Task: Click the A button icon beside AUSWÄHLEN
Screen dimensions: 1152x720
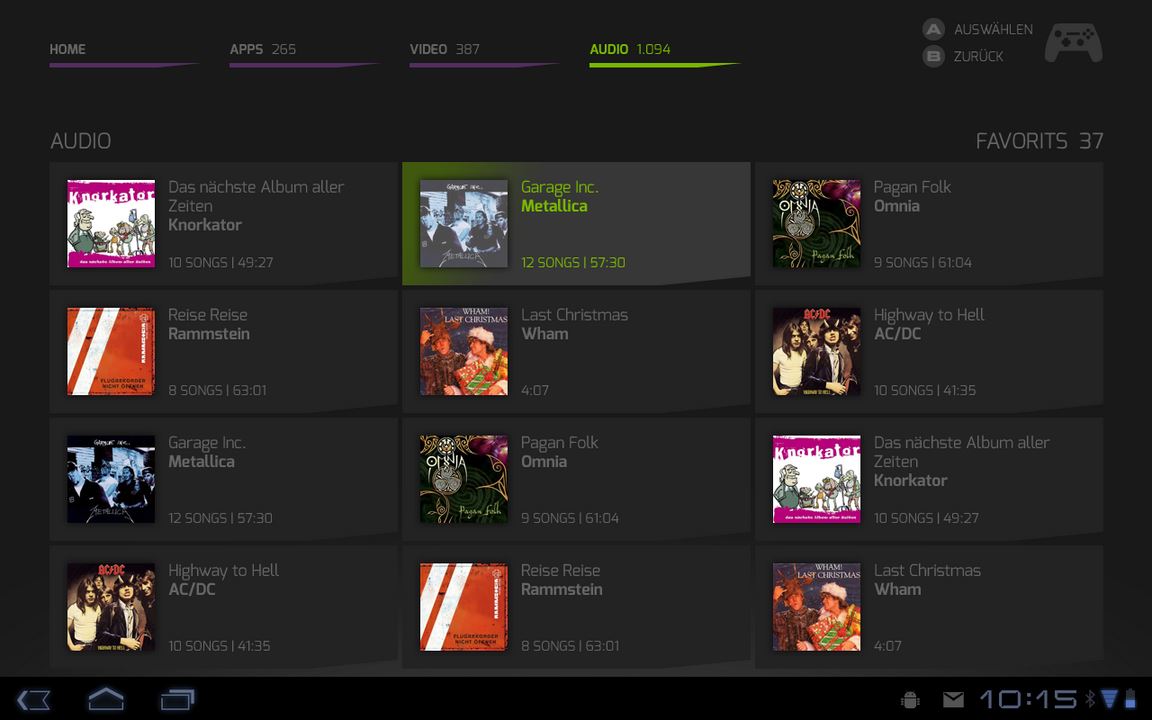Action: pyautogui.click(x=933, y=29)
